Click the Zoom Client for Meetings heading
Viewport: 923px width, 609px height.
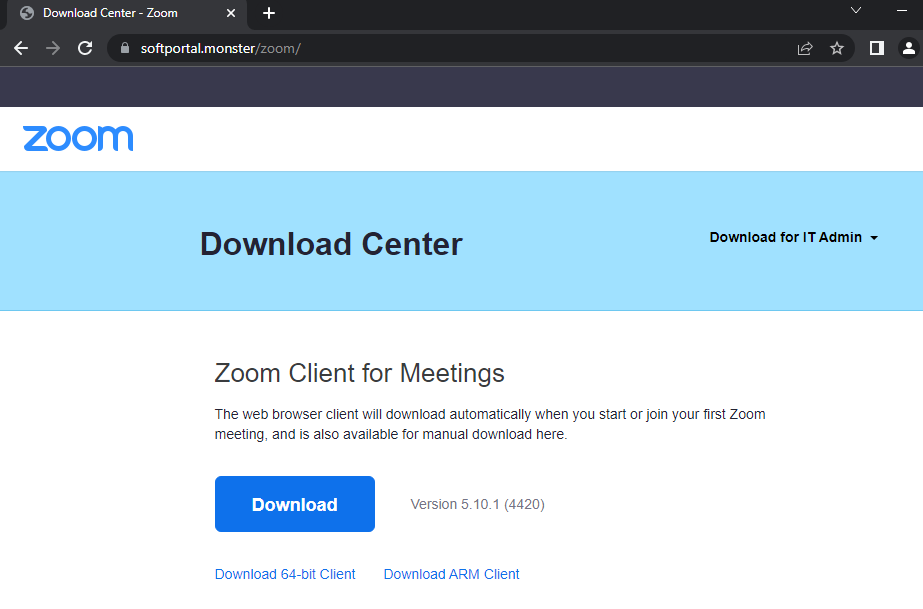(x=359, y=373)
